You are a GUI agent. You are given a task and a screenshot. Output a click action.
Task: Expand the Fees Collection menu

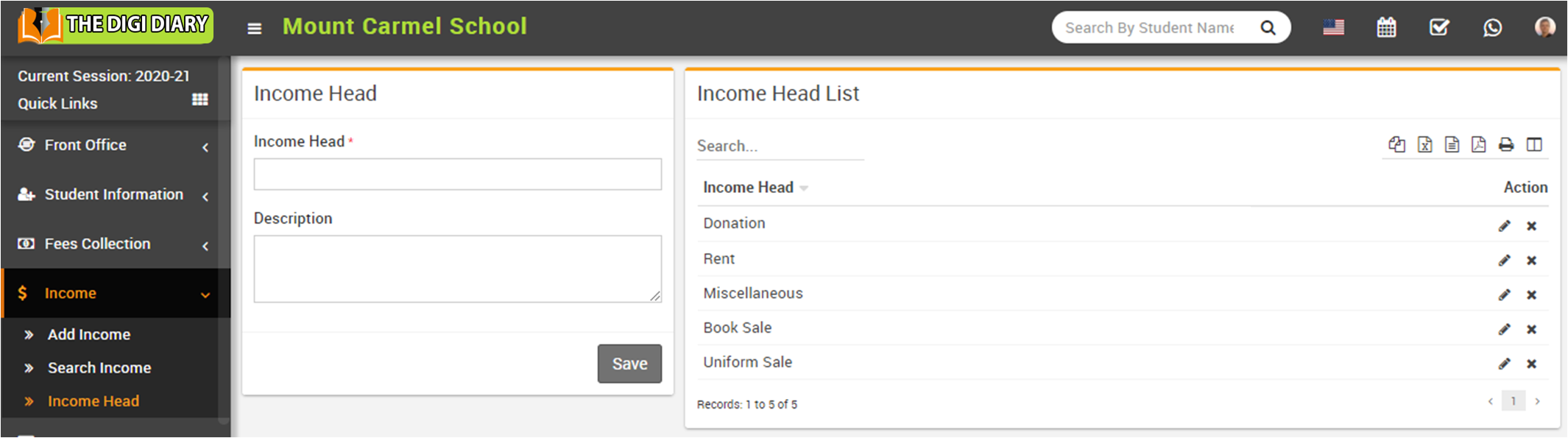point(115,244)
